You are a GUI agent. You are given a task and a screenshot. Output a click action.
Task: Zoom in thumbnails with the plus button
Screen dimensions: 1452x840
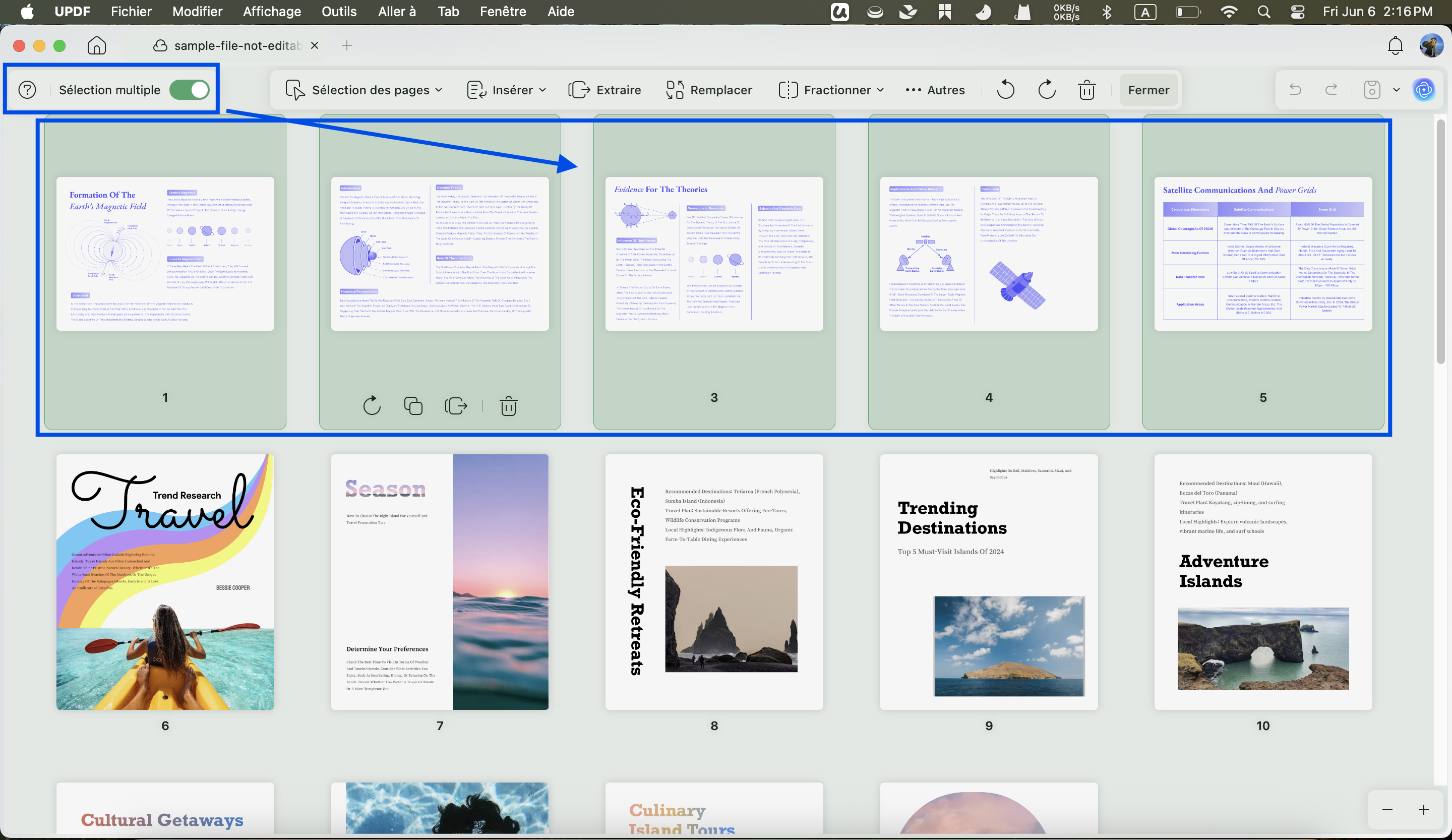pyautogui.click(x=1423, y=810)
